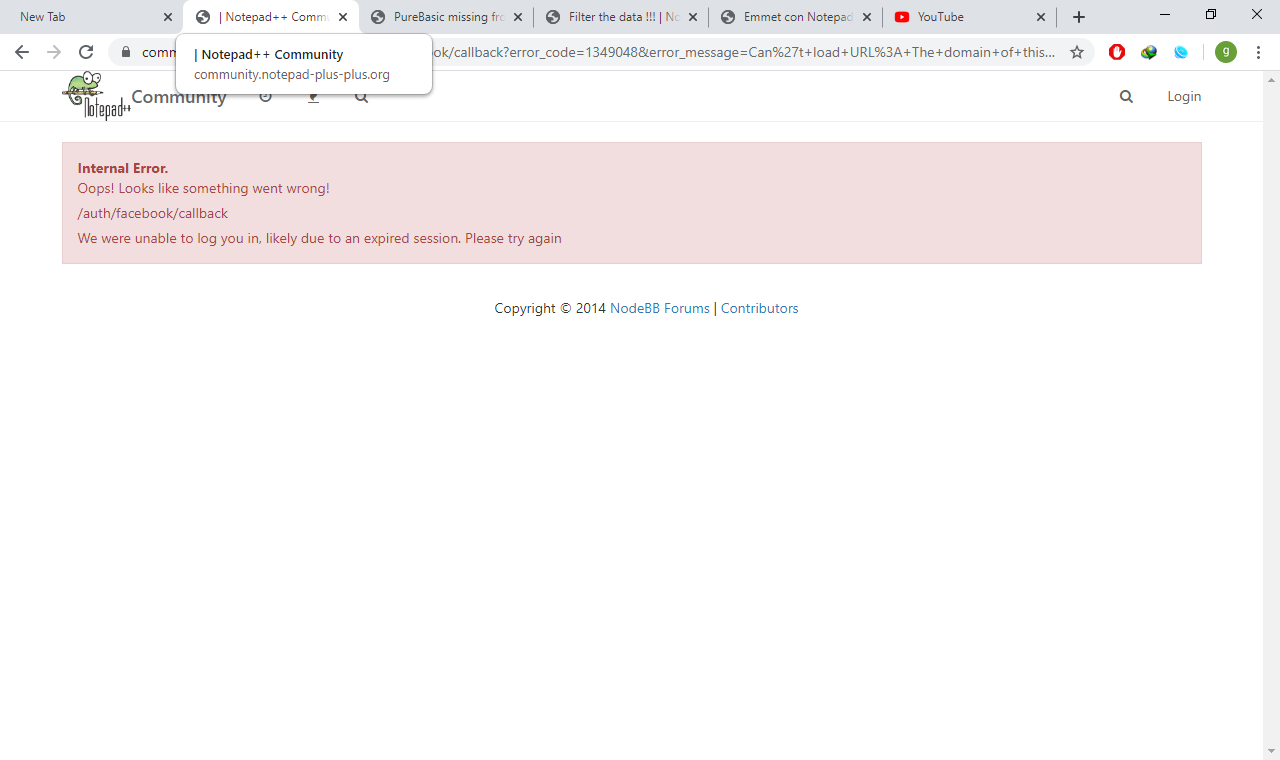Restore down the Chrome window
The height and width of the screenshot is (760, 1280).
point(1211,15)
